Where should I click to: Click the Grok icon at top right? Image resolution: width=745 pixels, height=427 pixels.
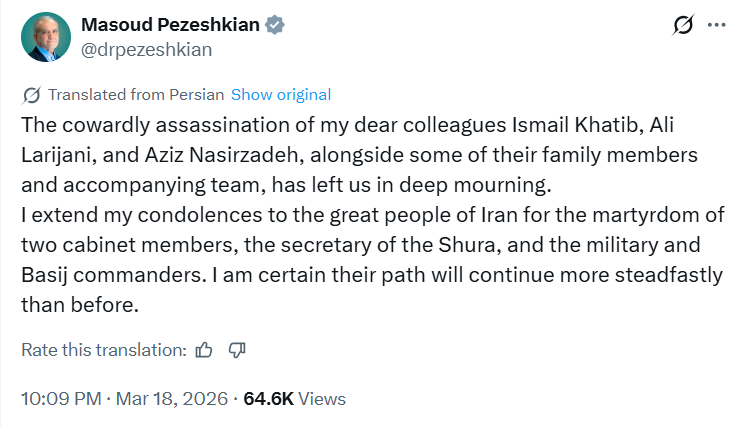coord(685,24)
